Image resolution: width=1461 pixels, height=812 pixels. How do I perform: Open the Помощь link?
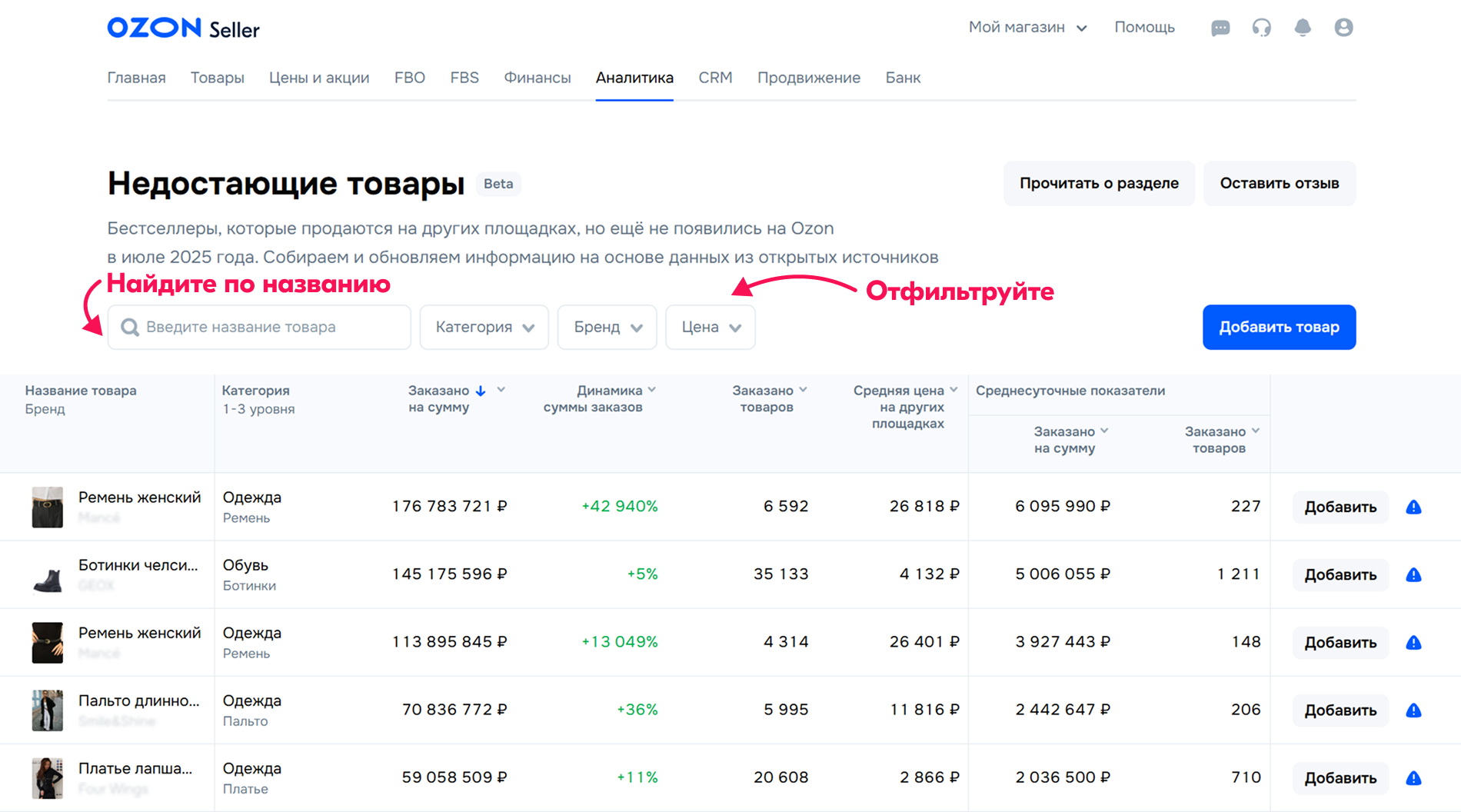1145,28
